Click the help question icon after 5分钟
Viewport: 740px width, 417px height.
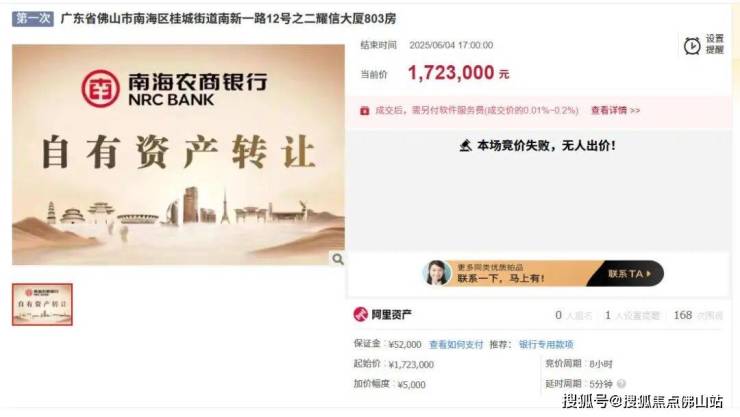click(622, 384)
